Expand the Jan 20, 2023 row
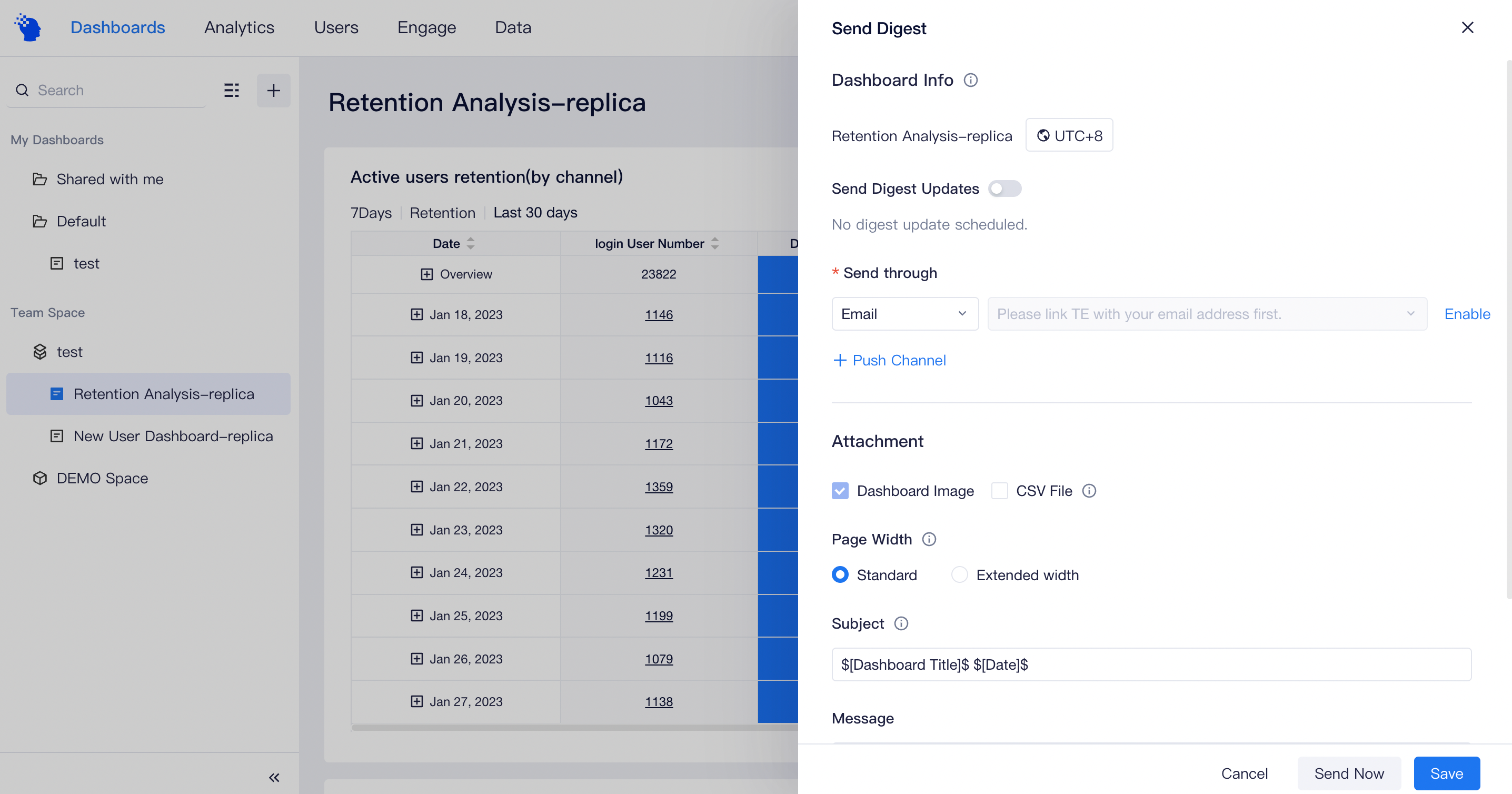Screen dimensions: 1512x794 (417, 400)
